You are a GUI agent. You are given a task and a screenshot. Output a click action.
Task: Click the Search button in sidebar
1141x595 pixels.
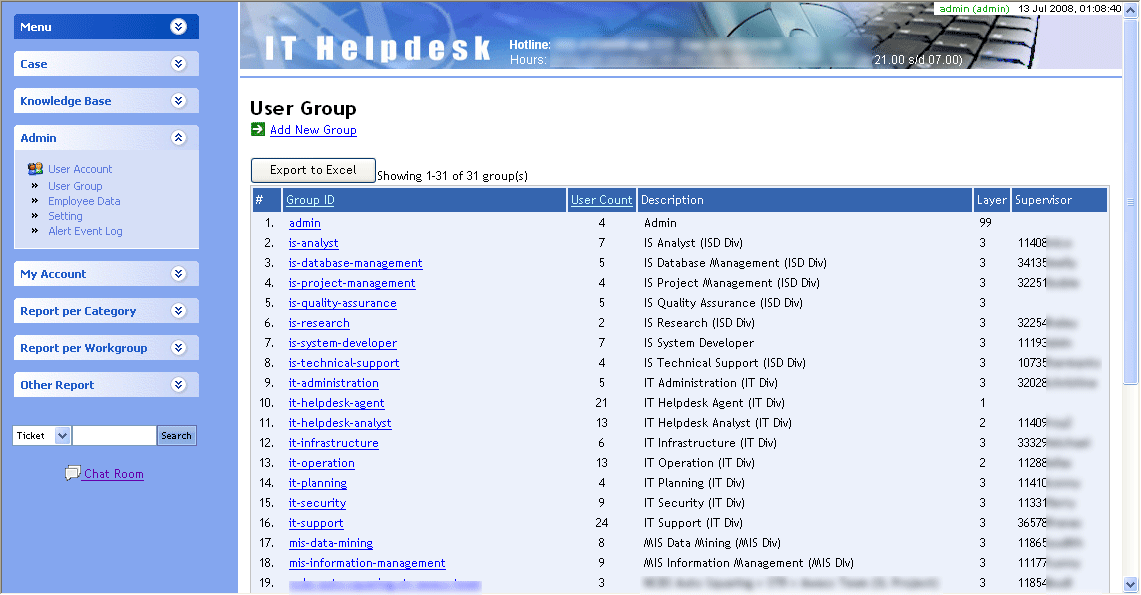click(x=176, y=436)
